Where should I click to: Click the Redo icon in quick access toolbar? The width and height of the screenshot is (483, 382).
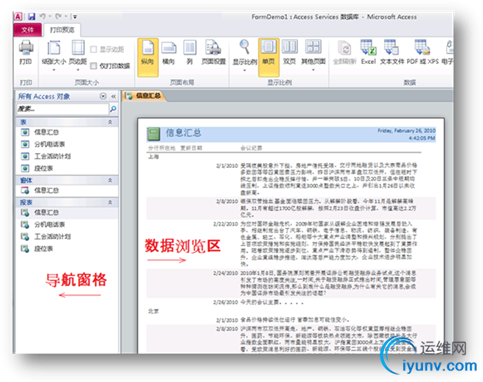coord(58,16)
